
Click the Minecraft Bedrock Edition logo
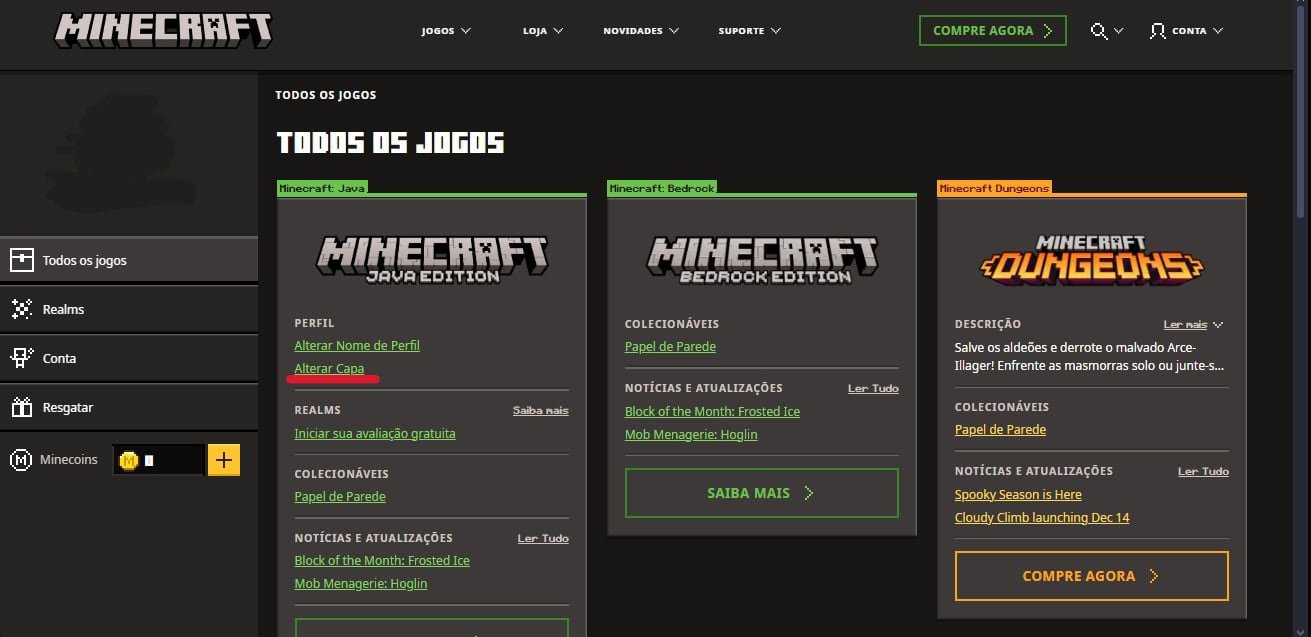pos(762,260)
